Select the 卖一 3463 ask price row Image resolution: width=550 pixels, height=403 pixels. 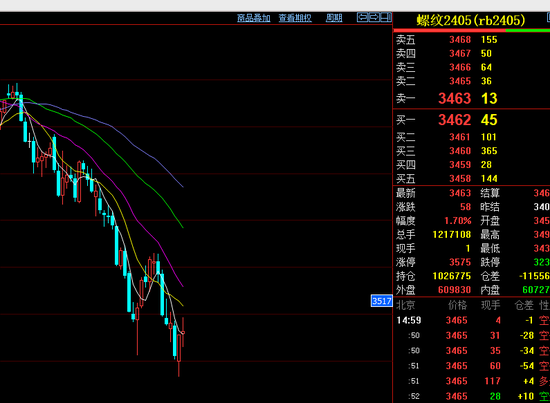(471, 99)
